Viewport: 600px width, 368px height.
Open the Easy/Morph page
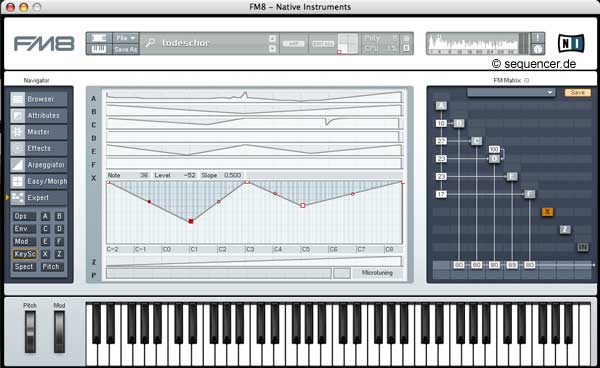click(39, 181)
